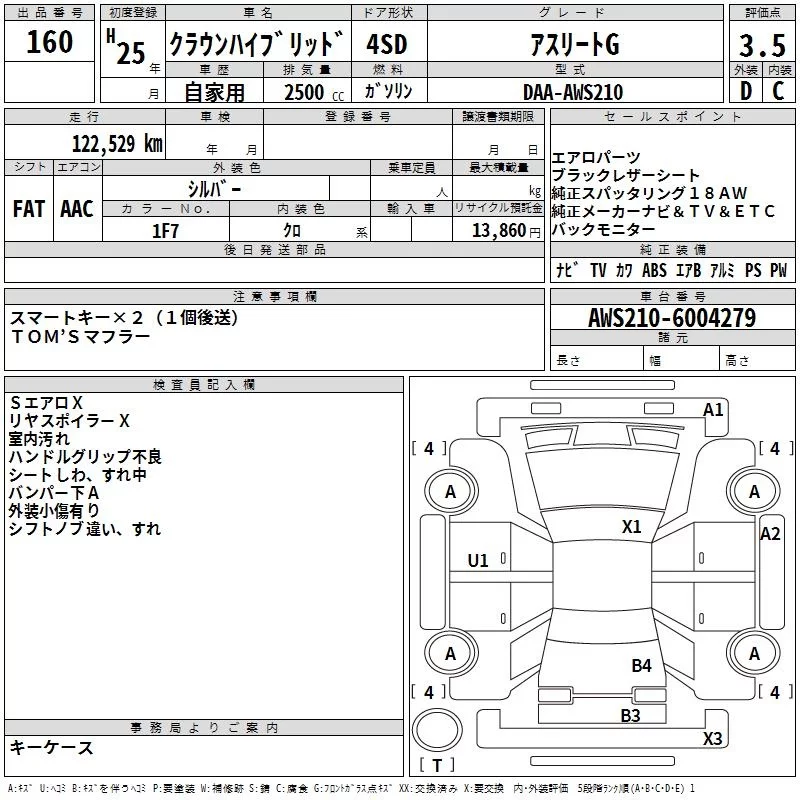This screenshot has height=800, width=800.
Task: Select the X1 windshield damage mark
Action: pyautogui.click(x=632, y=527)
